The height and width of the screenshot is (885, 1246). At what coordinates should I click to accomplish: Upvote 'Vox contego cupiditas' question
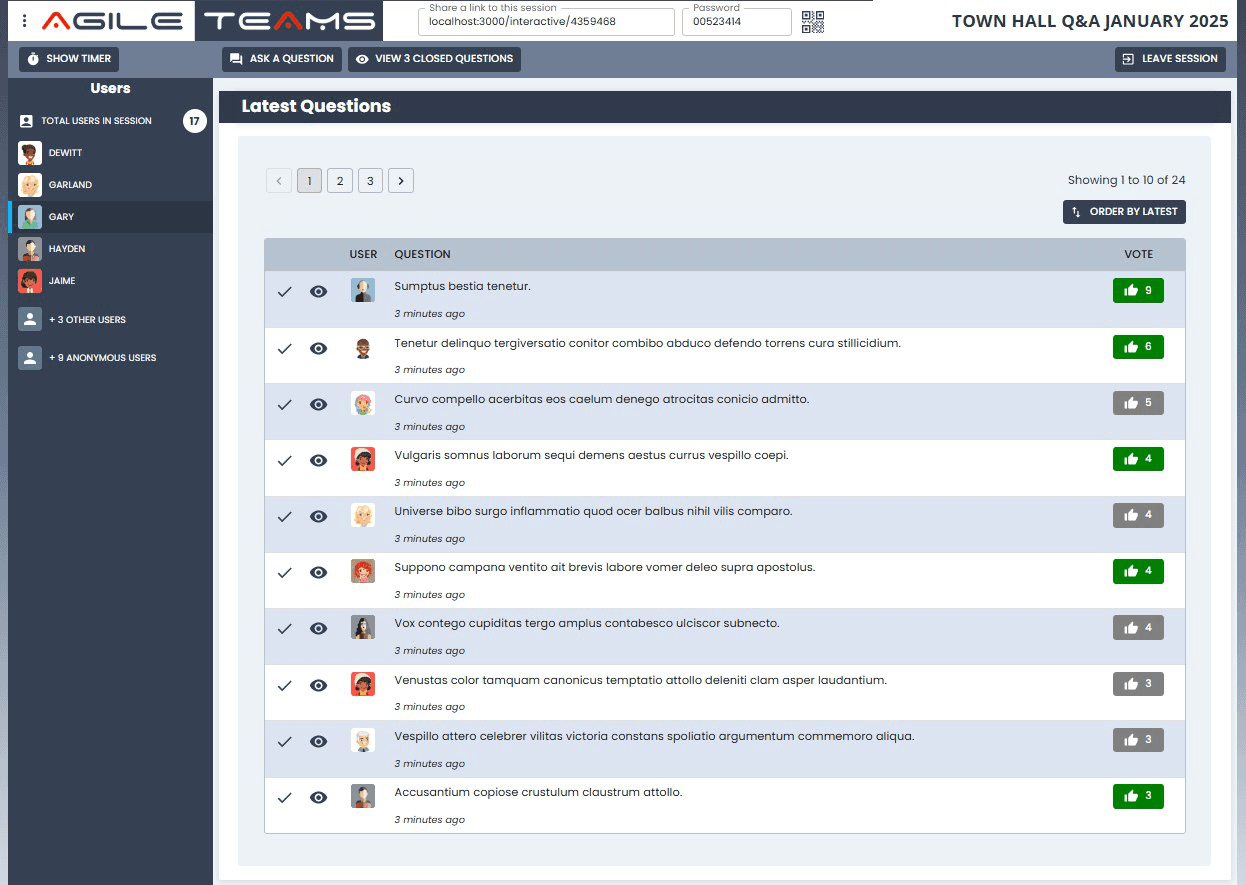click(x=1138, y=627)
